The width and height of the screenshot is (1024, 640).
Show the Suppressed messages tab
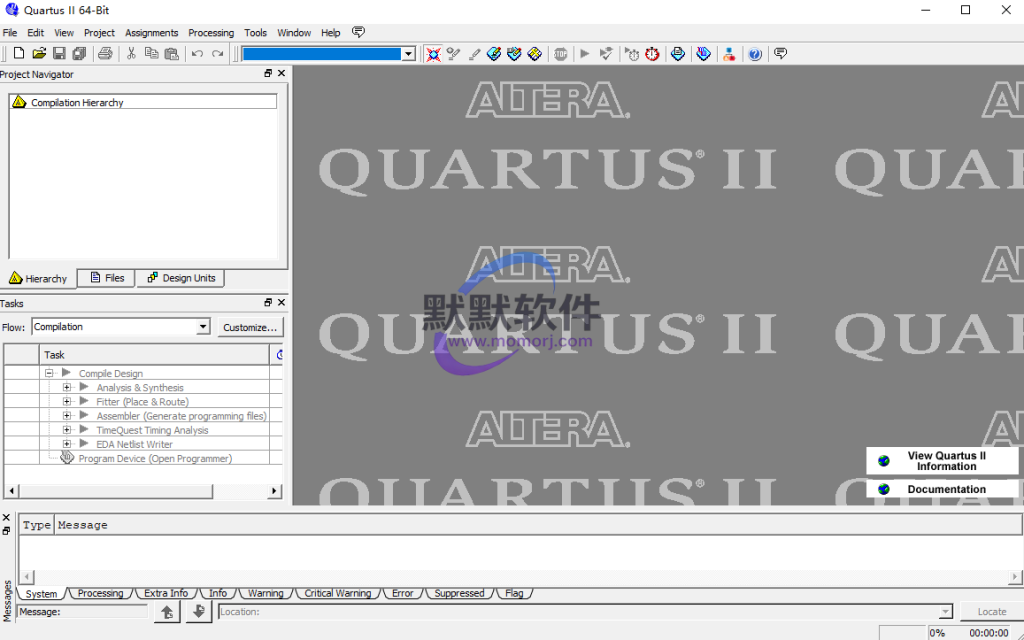[459, 593]
